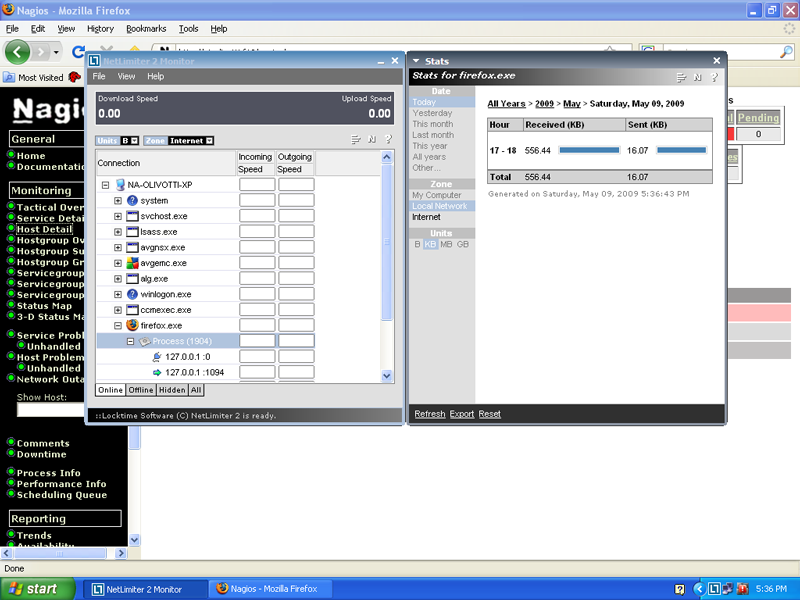This screenshot has height=600, width=800.
Task: Open the Host Detail link in Nagios sidebar
Action: point(45,229)
